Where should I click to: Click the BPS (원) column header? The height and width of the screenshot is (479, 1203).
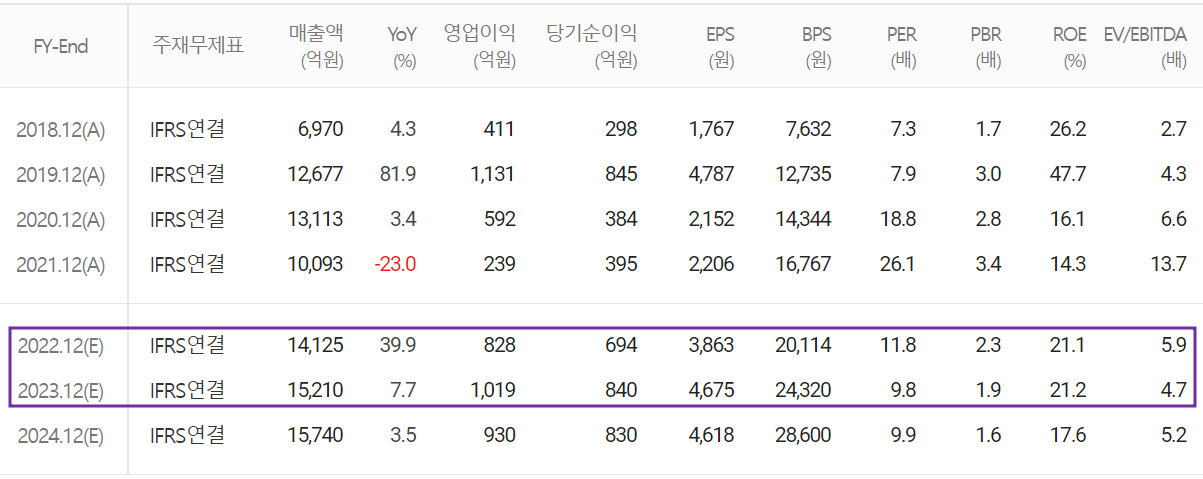(x=816, y=46)
